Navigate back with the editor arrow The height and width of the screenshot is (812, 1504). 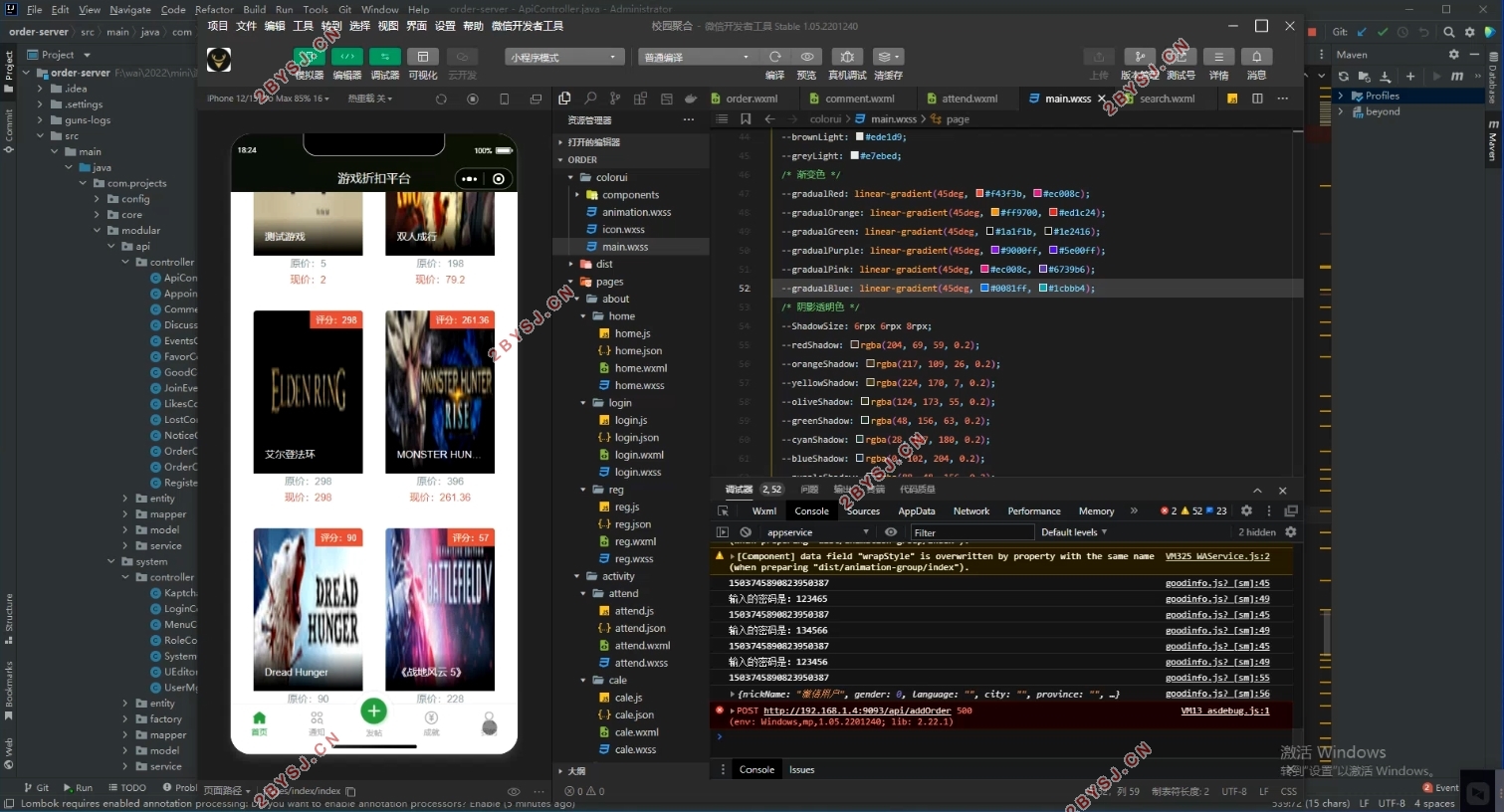coord(769,118)
